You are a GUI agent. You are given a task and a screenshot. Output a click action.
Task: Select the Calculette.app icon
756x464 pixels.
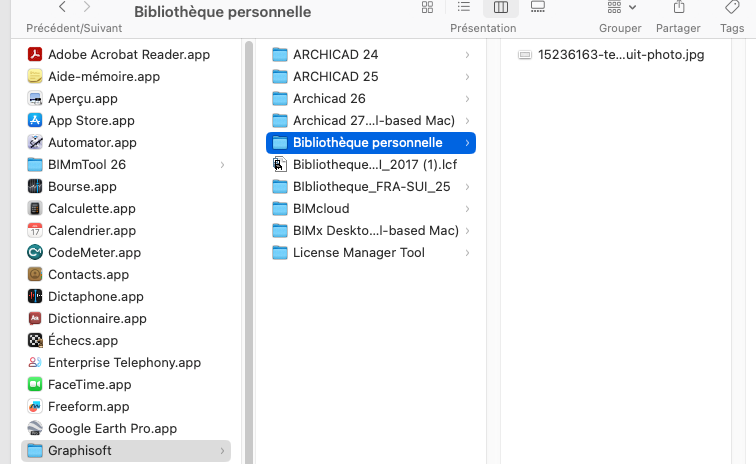coord(35,208)
